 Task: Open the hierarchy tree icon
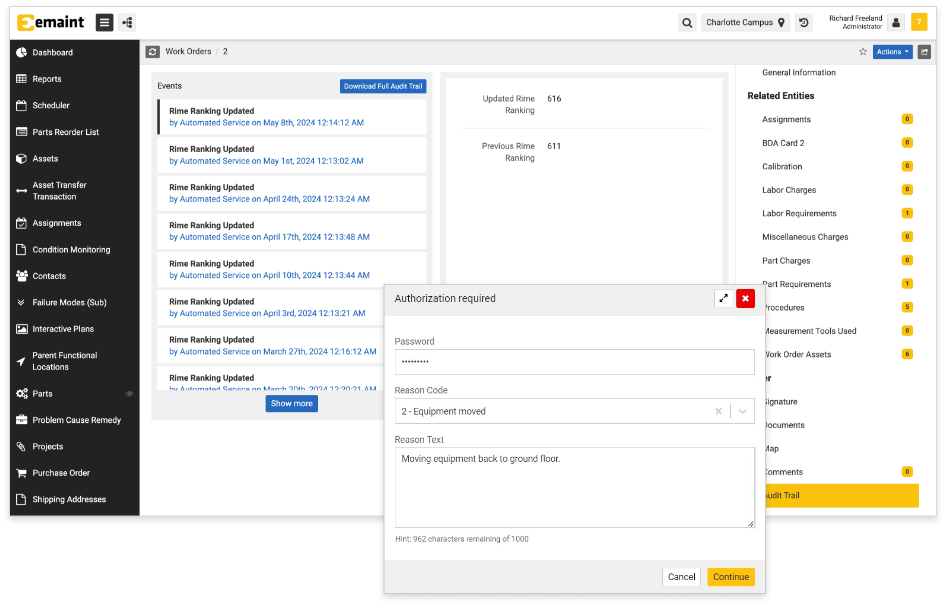click(x=127, y=23)
